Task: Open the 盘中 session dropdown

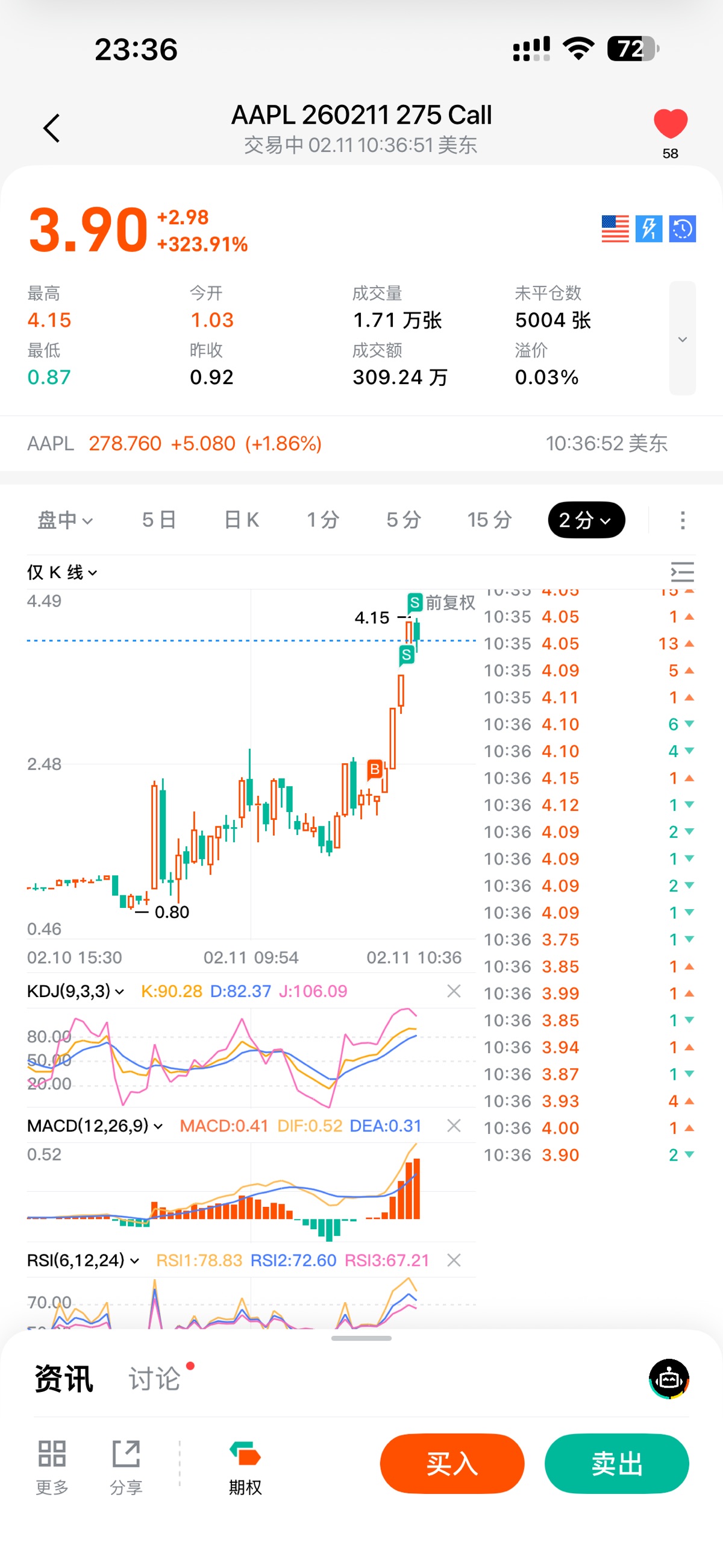Action: pyautogui.click(x=65, y=520)
